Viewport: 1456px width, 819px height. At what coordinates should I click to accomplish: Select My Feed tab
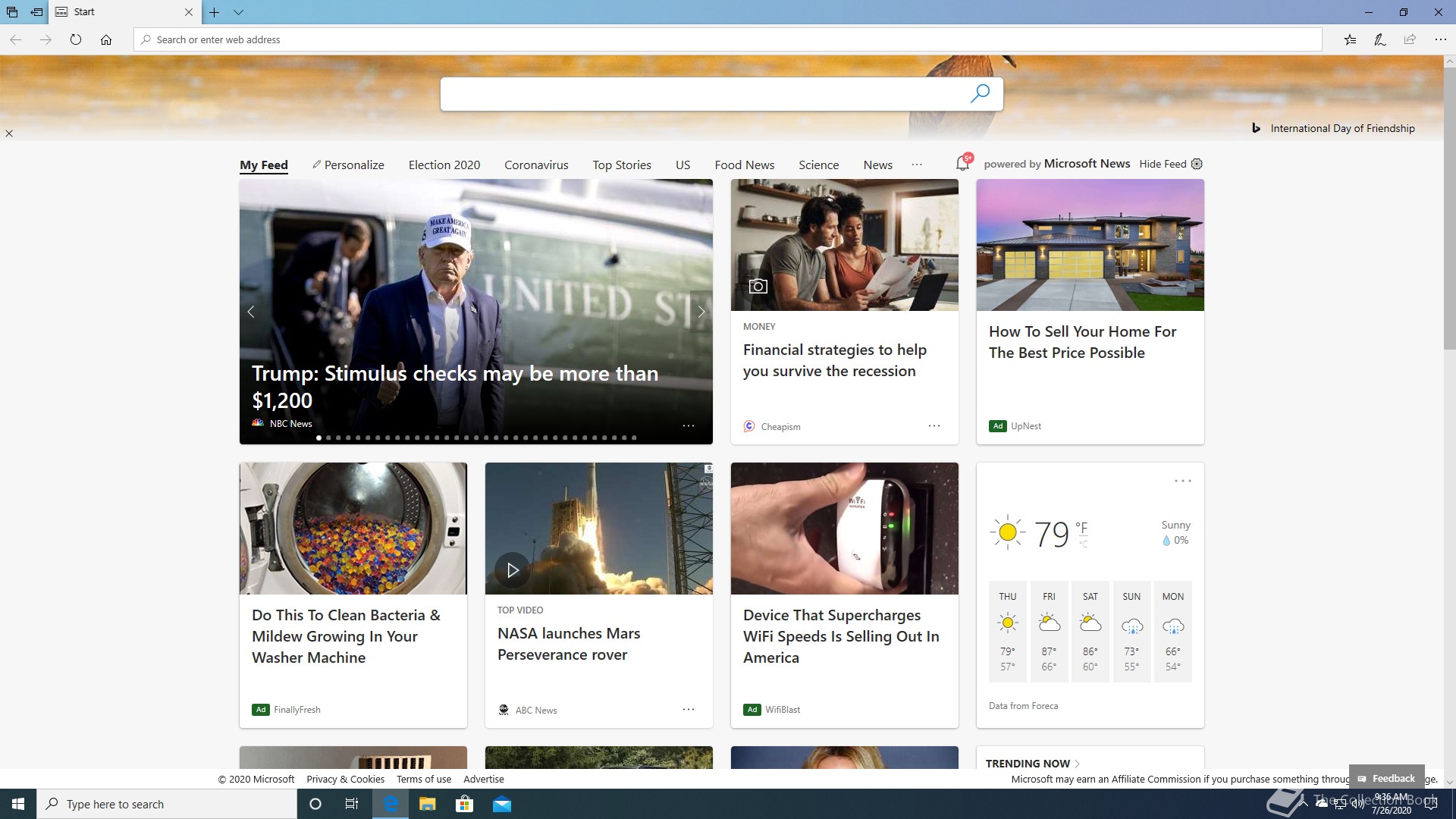pos(264,165)
